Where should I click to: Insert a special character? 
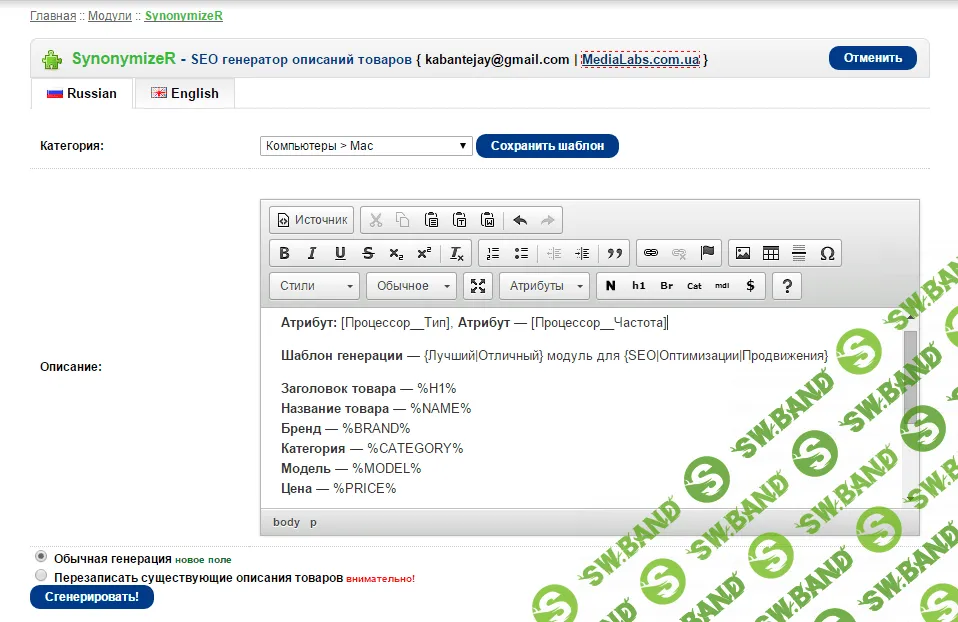tap(826, 251)
